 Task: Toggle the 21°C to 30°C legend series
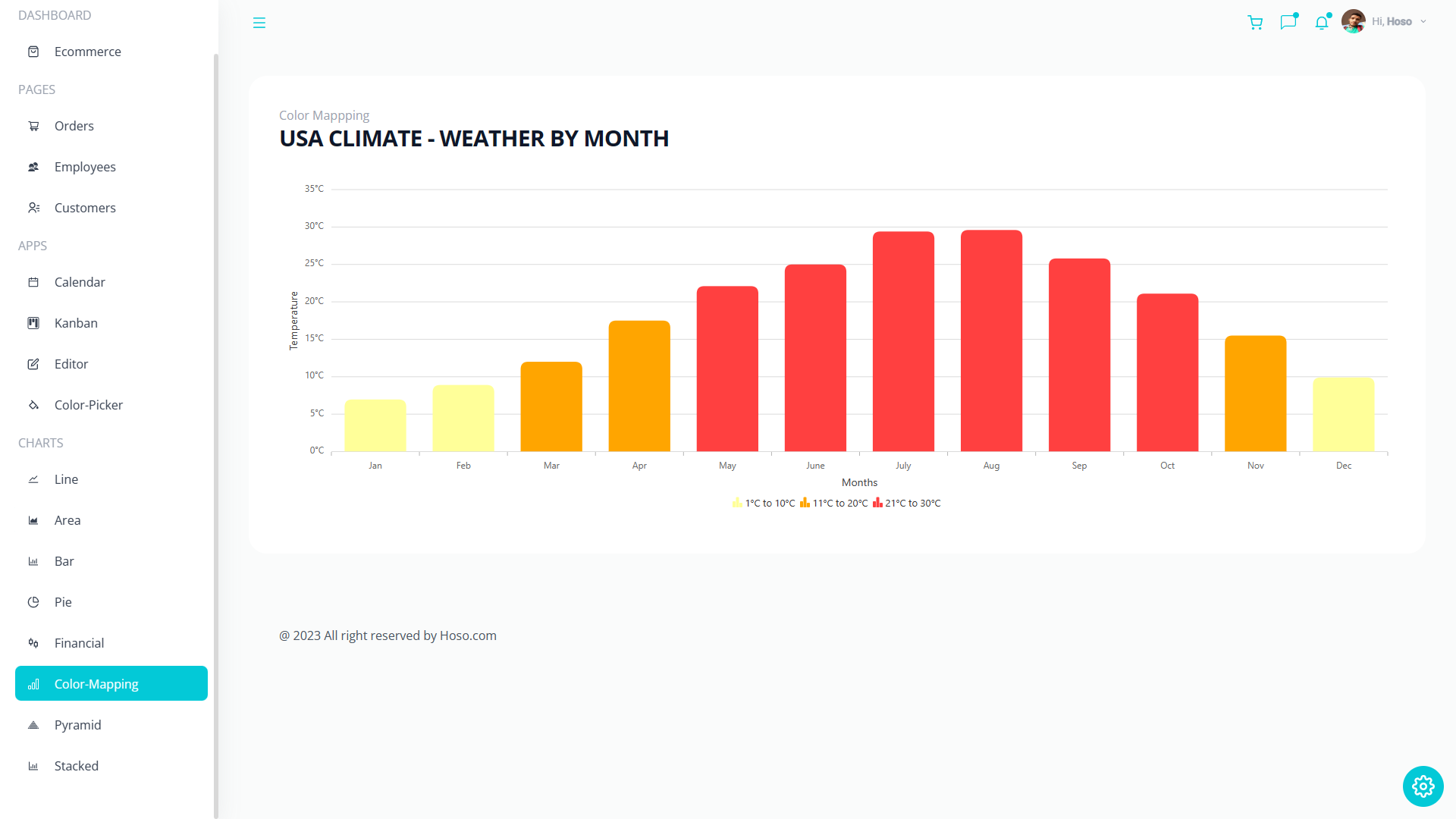click(x=906, y=504)
